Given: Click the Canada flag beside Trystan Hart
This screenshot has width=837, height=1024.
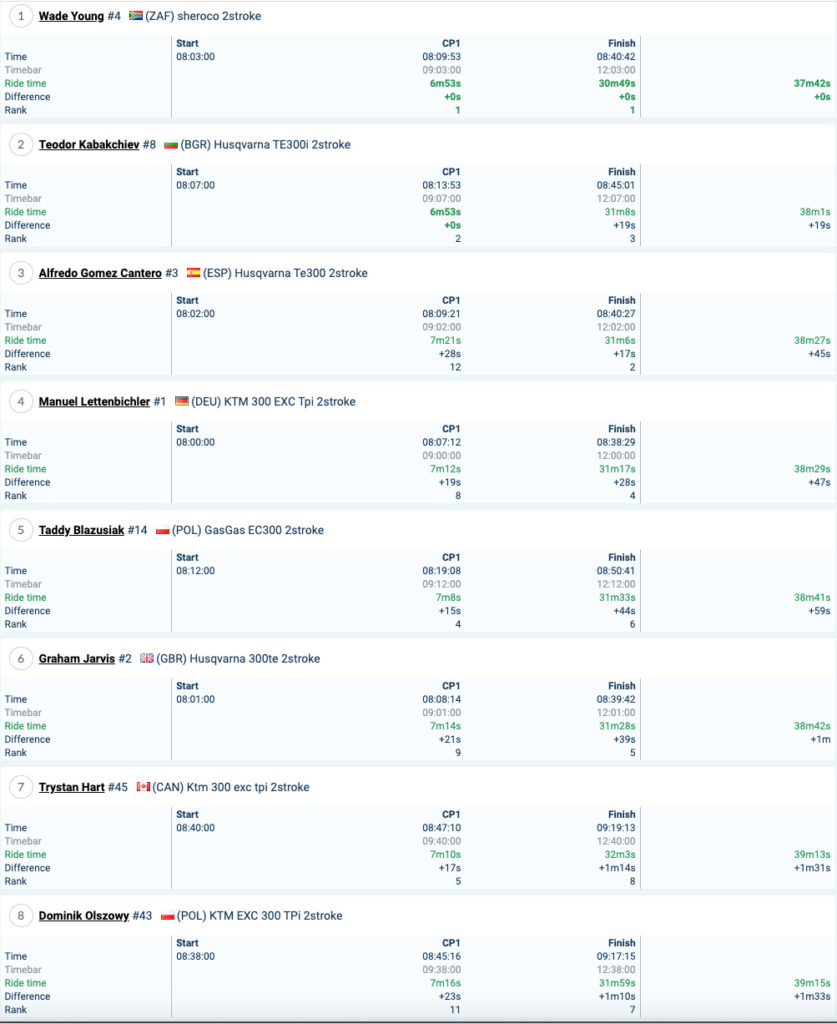Looking at the screenshot, I should click(143, 787).
